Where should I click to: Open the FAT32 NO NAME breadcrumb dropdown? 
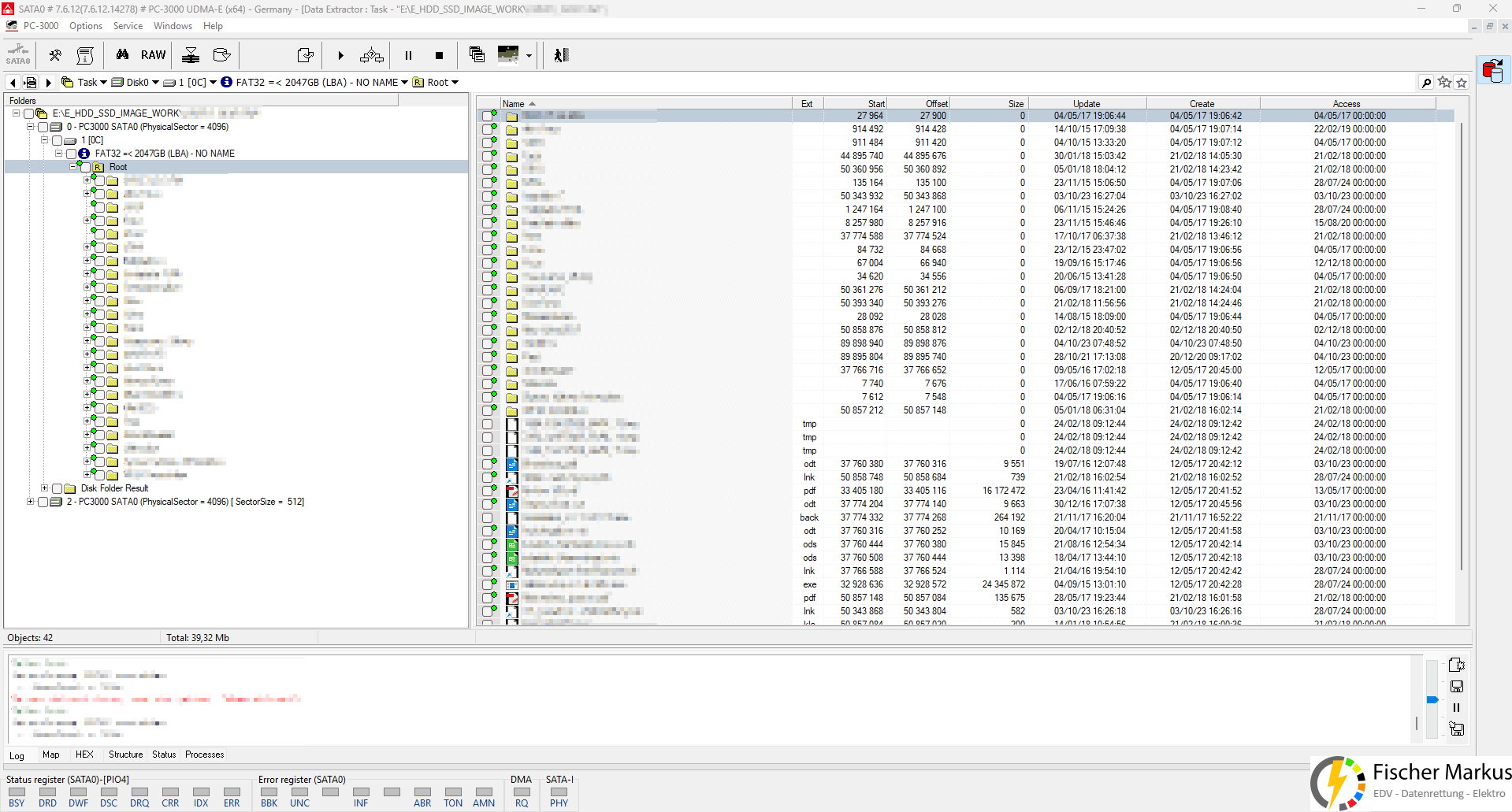pos(404,83)
